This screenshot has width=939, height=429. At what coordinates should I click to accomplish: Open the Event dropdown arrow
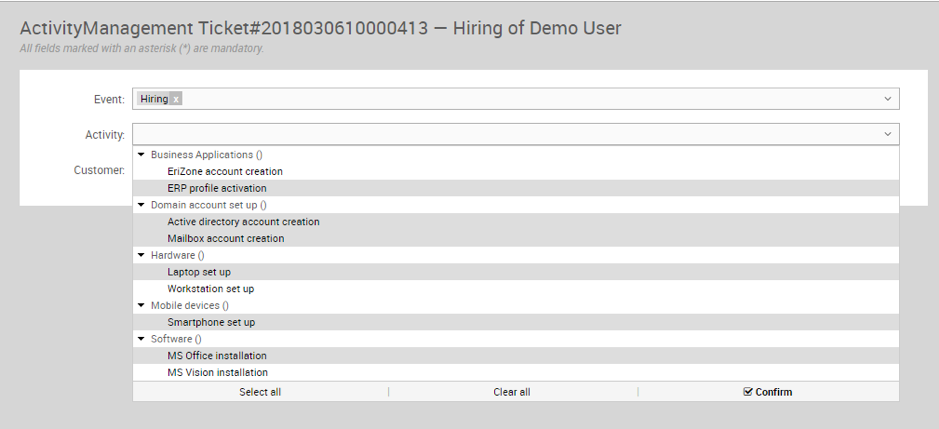point(887,99)
